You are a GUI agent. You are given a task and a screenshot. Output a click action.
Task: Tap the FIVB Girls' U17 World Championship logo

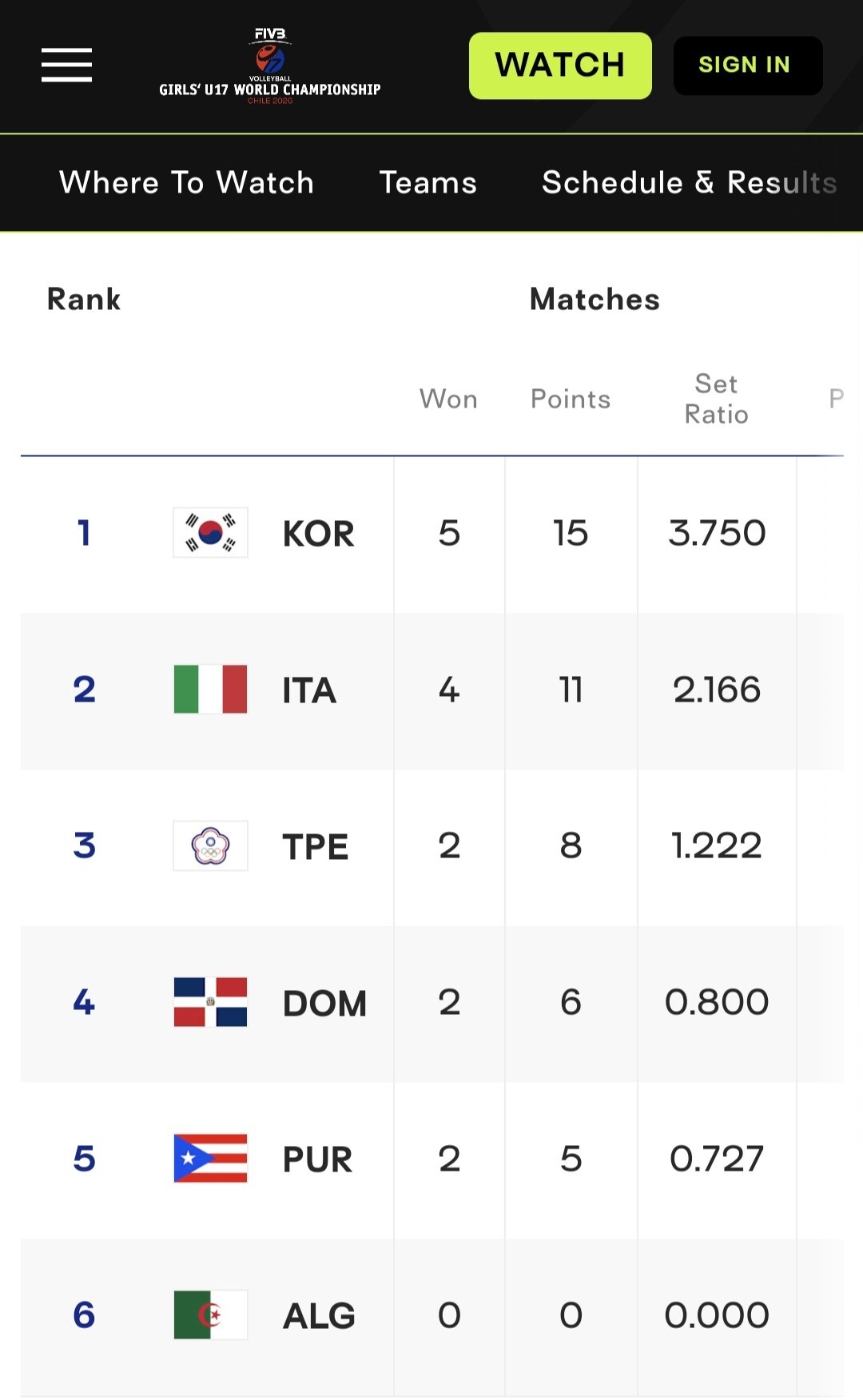270,66
